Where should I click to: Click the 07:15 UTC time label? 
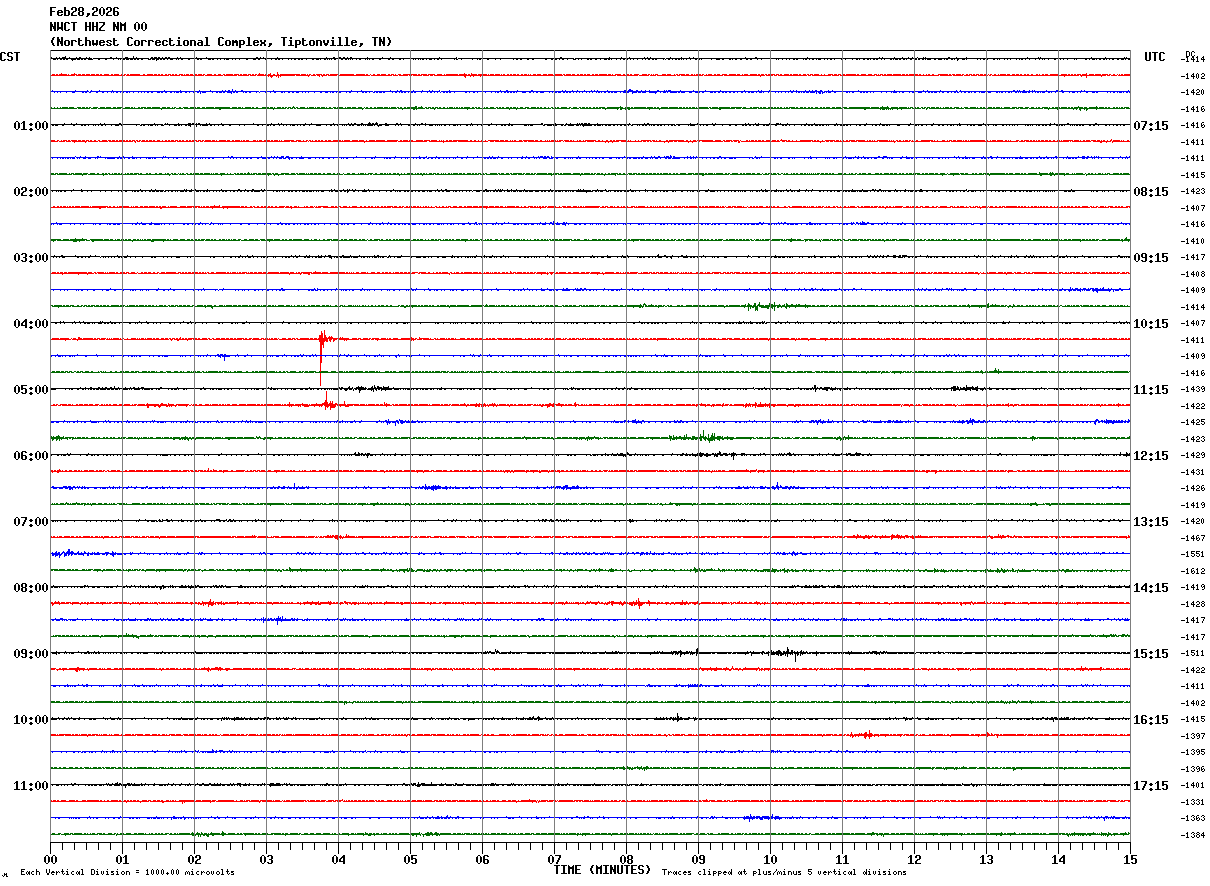tap(1151, 126)
